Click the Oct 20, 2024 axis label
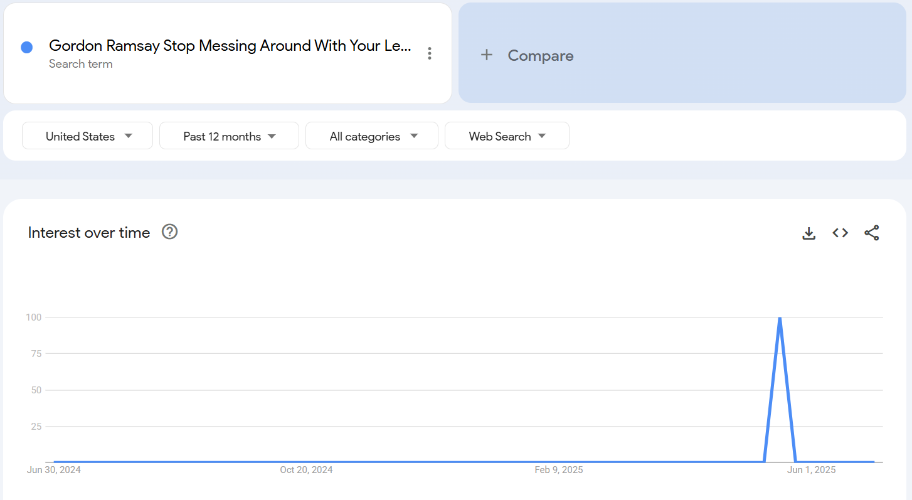Viewport: 912px width, 500px height. click(x=306, y=470)
